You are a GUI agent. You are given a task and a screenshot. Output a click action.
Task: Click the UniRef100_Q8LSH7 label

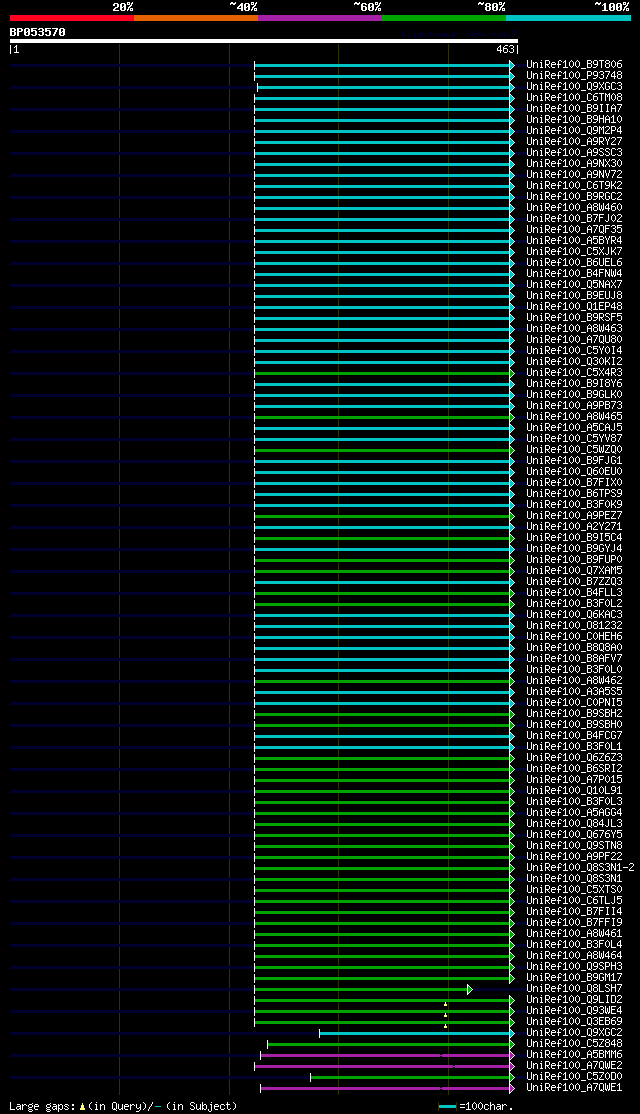point(574,988)
